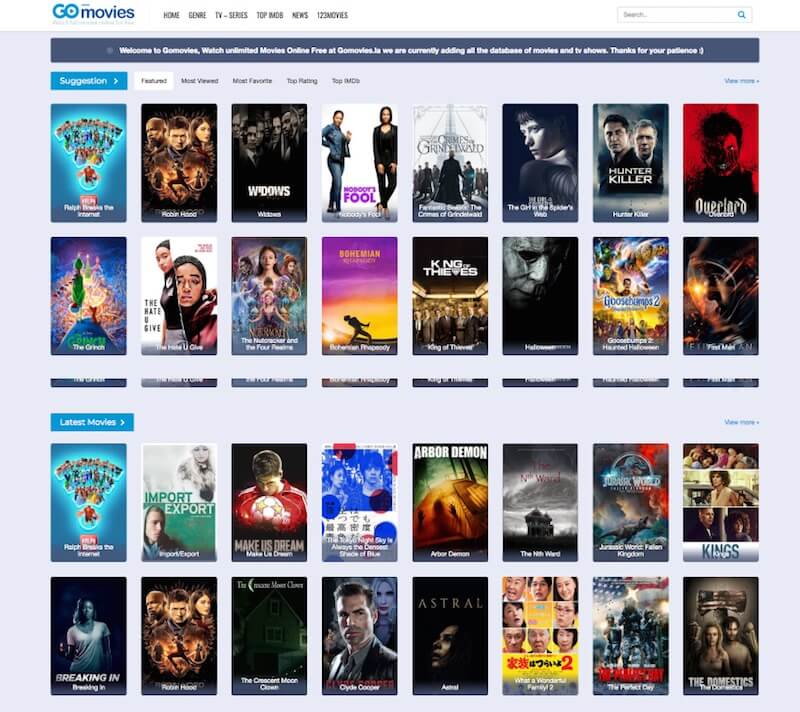
Task: Open the Make Us Dream poster
Action: click(269, 502)
